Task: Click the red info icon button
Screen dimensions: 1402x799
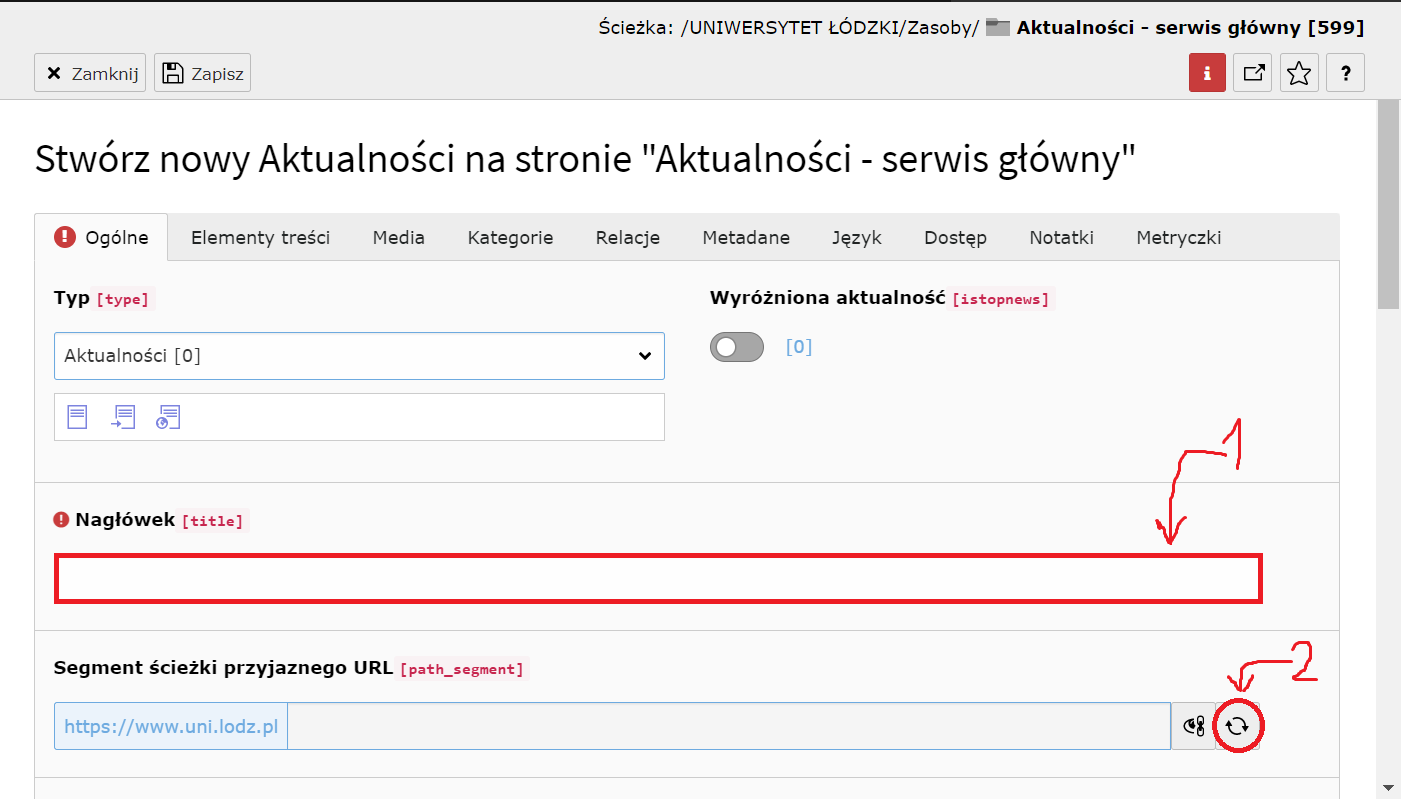Action: [x=1207, y=73]
